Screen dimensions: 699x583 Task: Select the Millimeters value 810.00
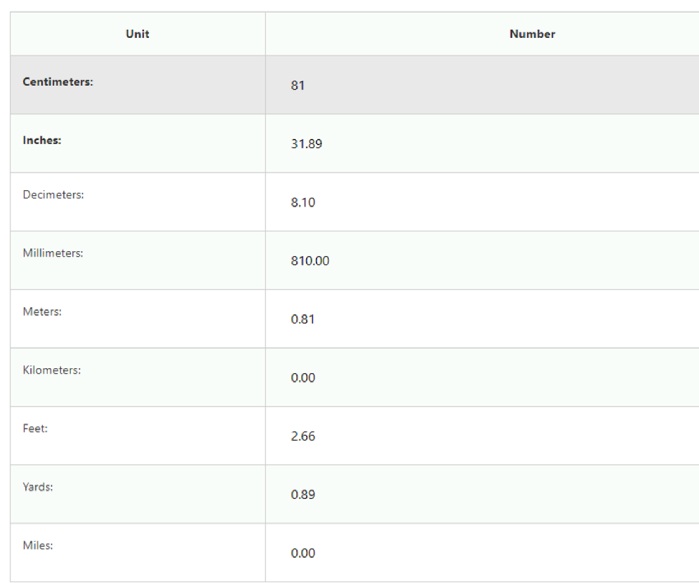click(310, 261)
